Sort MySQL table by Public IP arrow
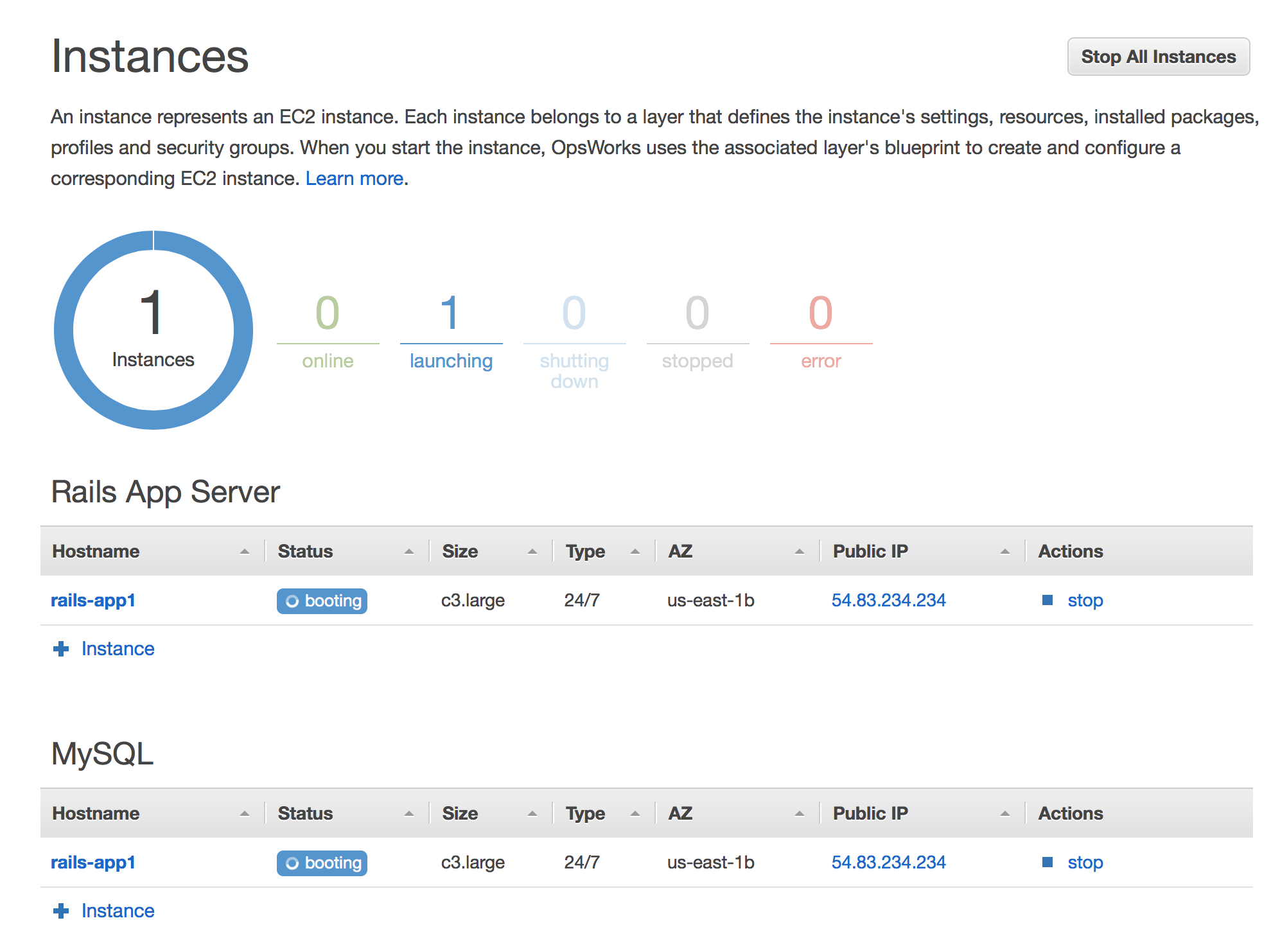The width and height of the screenshot is (1280, 952). [1004, 814]
